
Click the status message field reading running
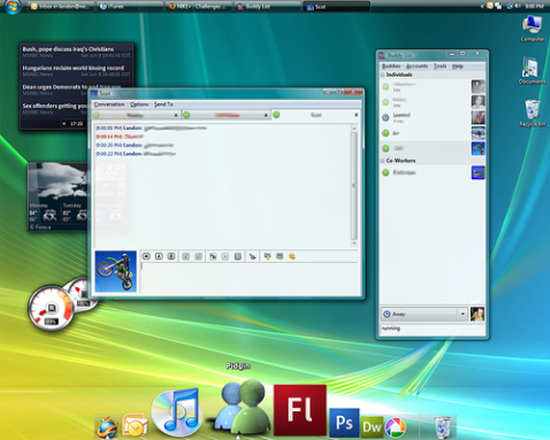click(x=432, y=328)
